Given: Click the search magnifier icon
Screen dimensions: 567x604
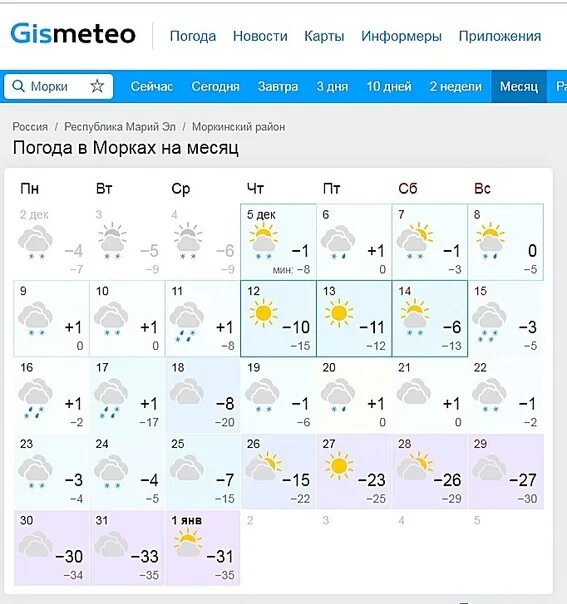Looking at the screenshot, I should (18, 86).
